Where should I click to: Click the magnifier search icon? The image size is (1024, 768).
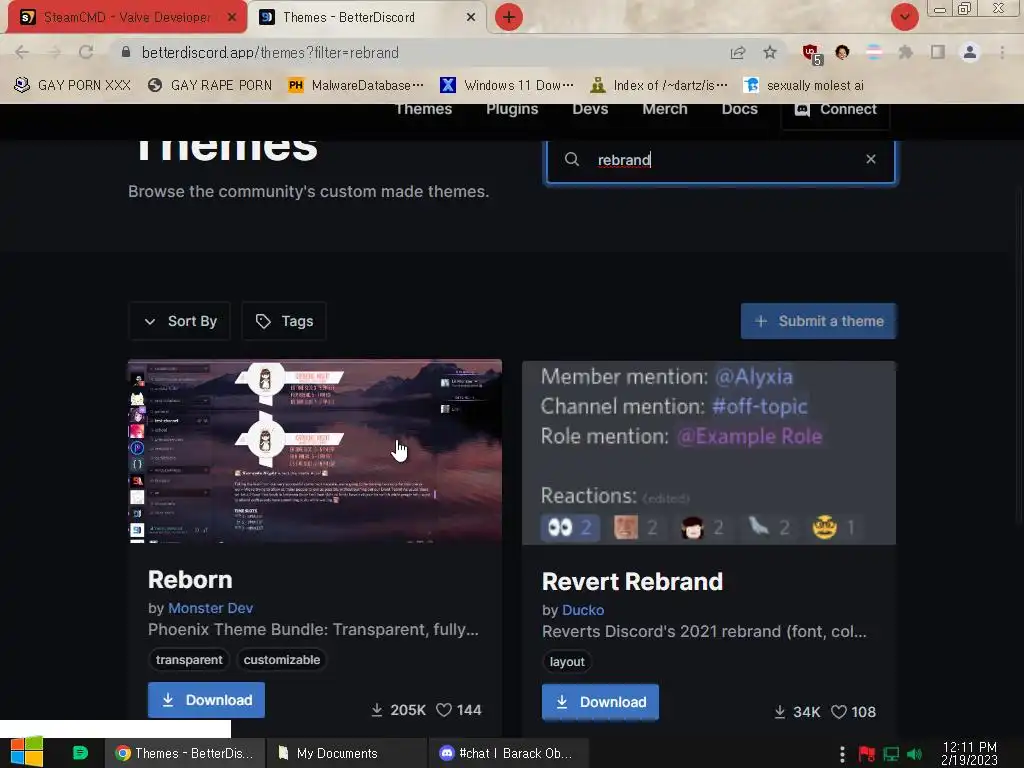click(x=571, y=159)
